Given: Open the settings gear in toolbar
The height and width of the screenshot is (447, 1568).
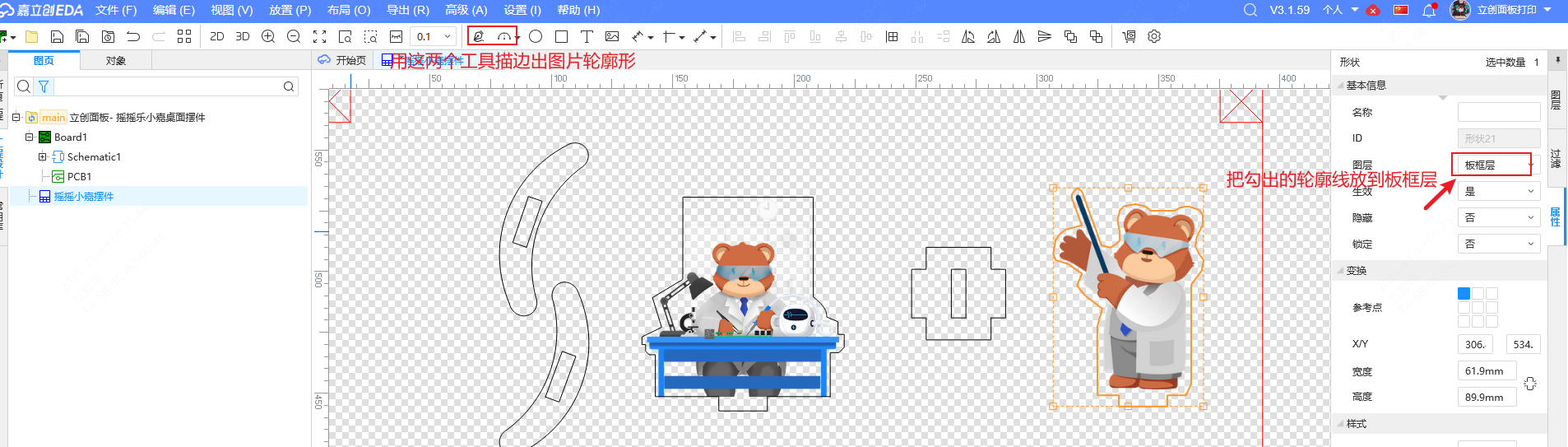Looking at the screenshot, I should [x=1154, y=36].
